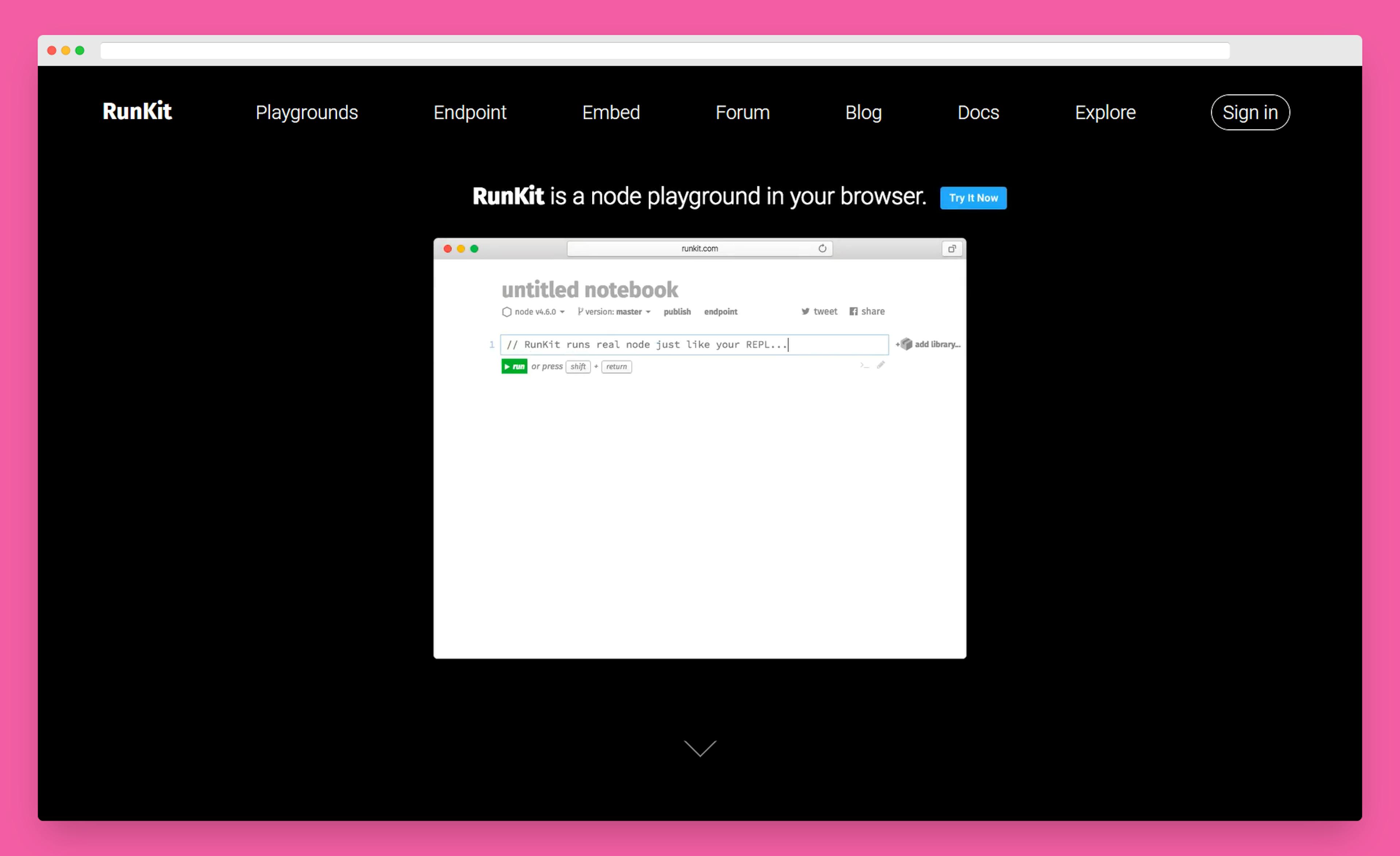1400x856 pixels.
Task: Click the return key hint
Action: point(617,366)
